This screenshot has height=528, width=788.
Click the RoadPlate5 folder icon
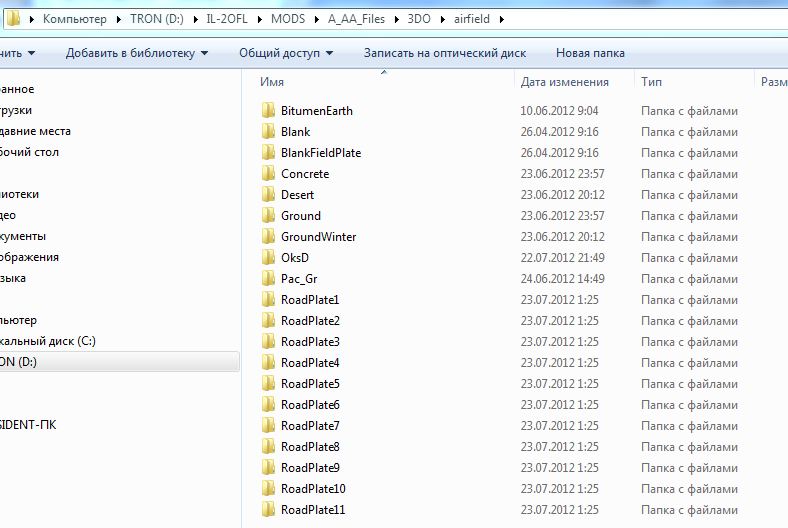pyautogui.click(x=268, y=383)
